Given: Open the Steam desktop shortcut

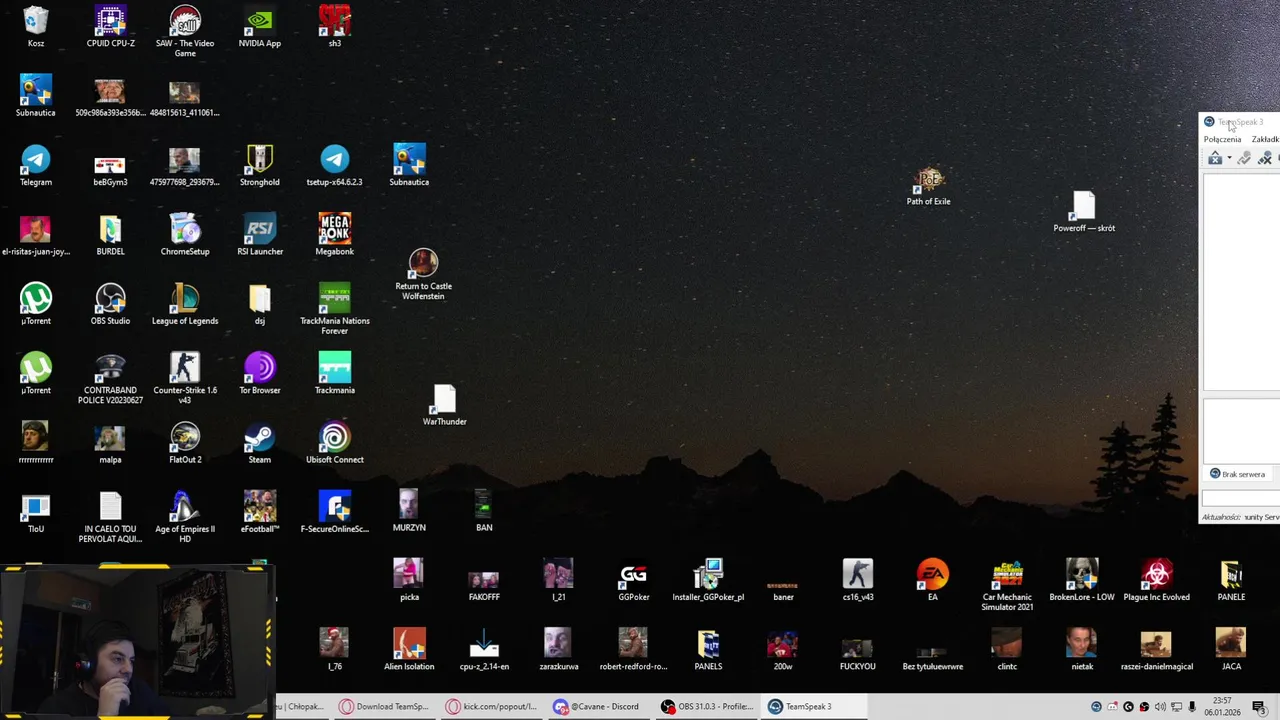Looking at the screenshot, I should pos(260,443).
